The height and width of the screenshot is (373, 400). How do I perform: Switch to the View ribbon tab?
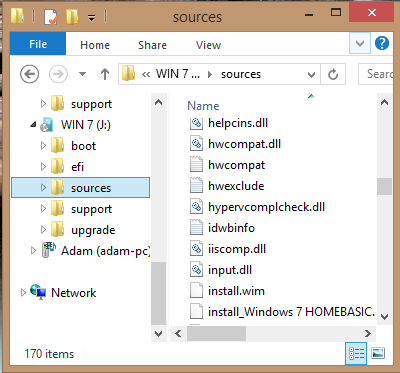click(208, 45)
